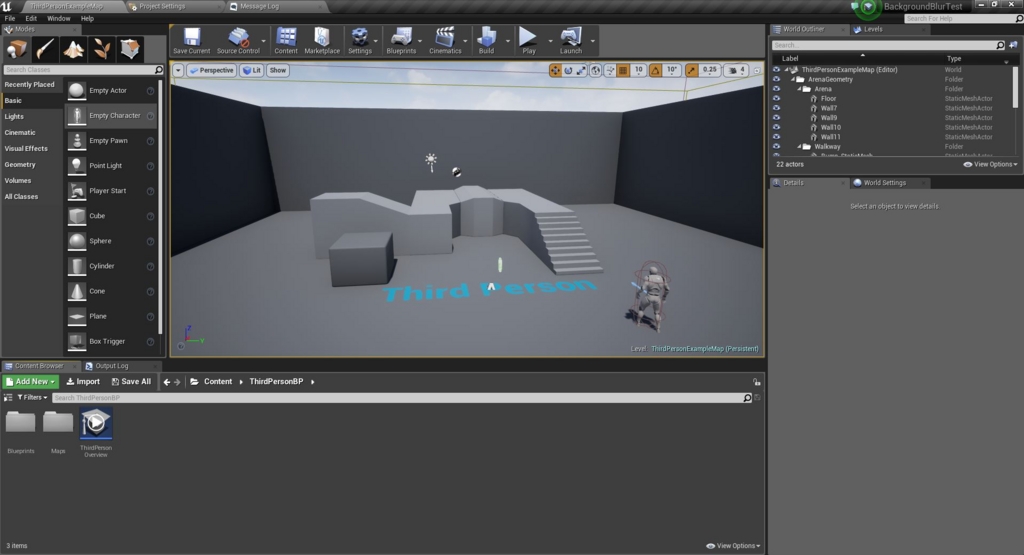Toggle grid snapping in viewport toolbar

pos(624,70)
